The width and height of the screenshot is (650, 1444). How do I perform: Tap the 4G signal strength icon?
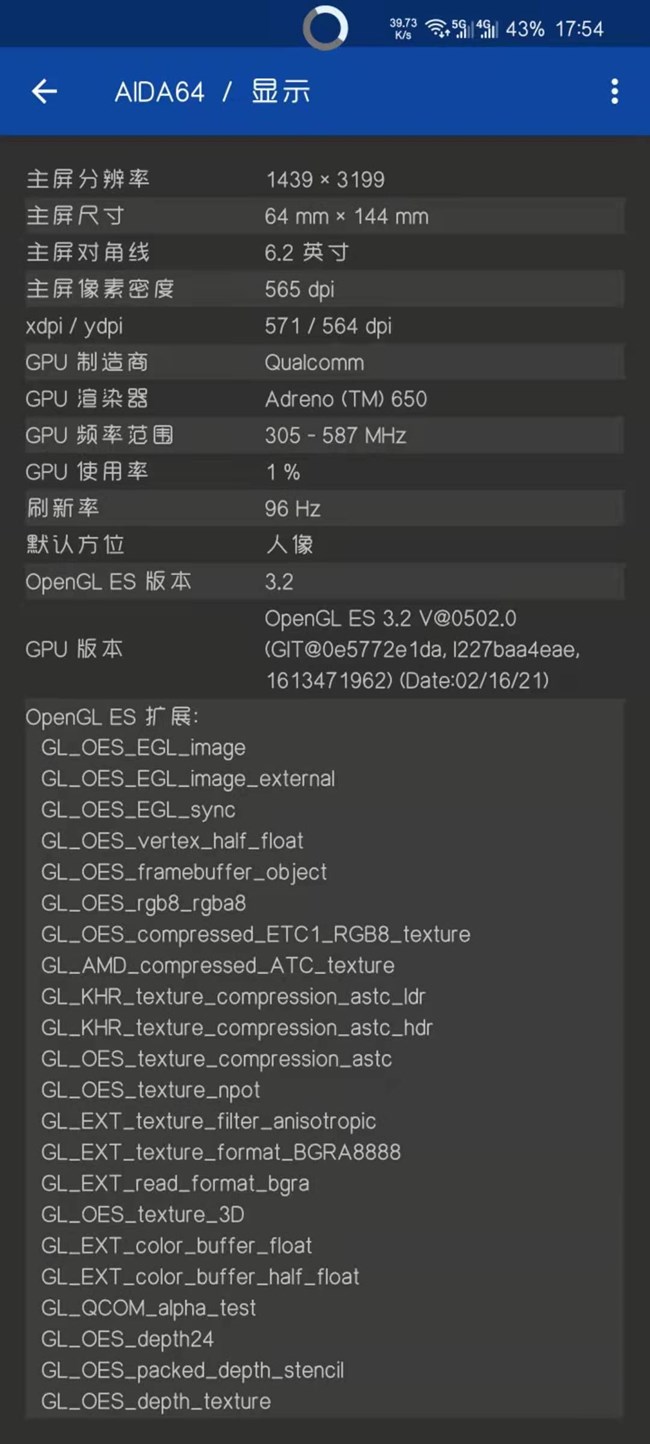487,29
